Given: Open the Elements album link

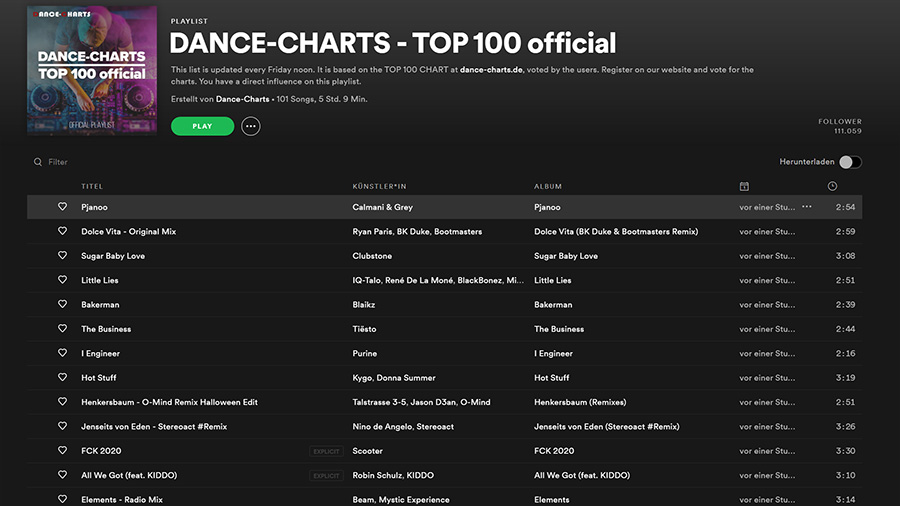Looking at the screenshot, I should pos(552,500).
